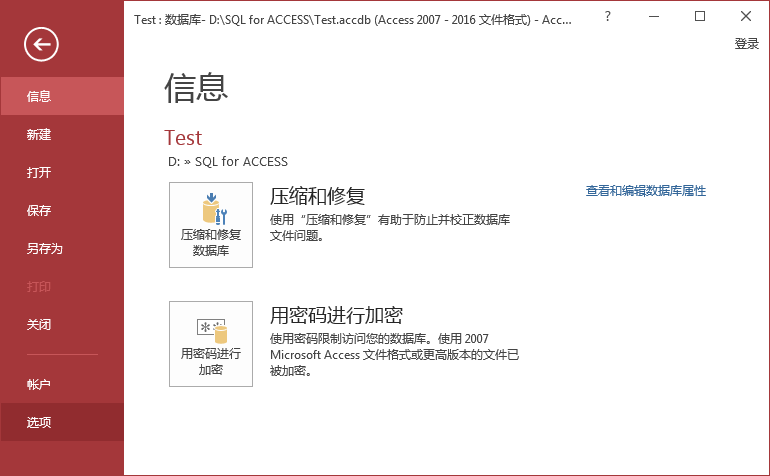The width and height of the screenshot is (770, 476).
Task: Click the database name Test heading
Action: coord(183,138)
